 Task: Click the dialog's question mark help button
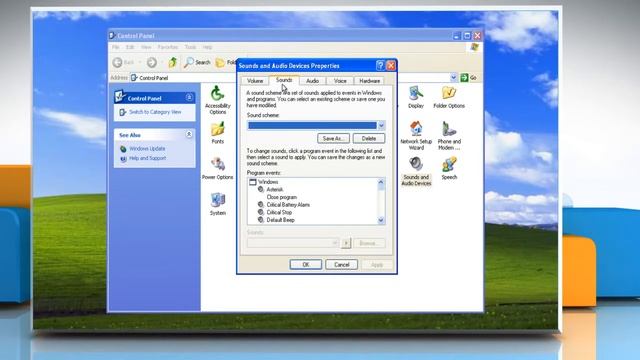tap(380, 65)
